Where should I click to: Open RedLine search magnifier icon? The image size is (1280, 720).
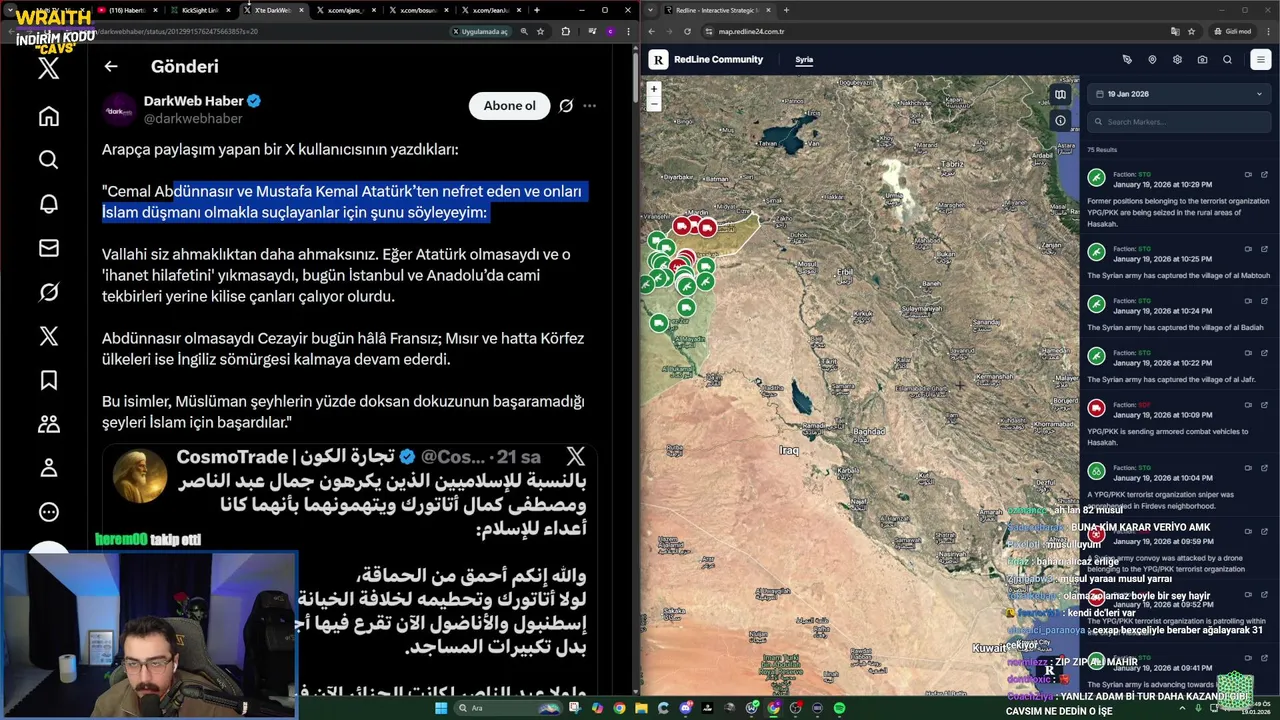coord(1227,60)
